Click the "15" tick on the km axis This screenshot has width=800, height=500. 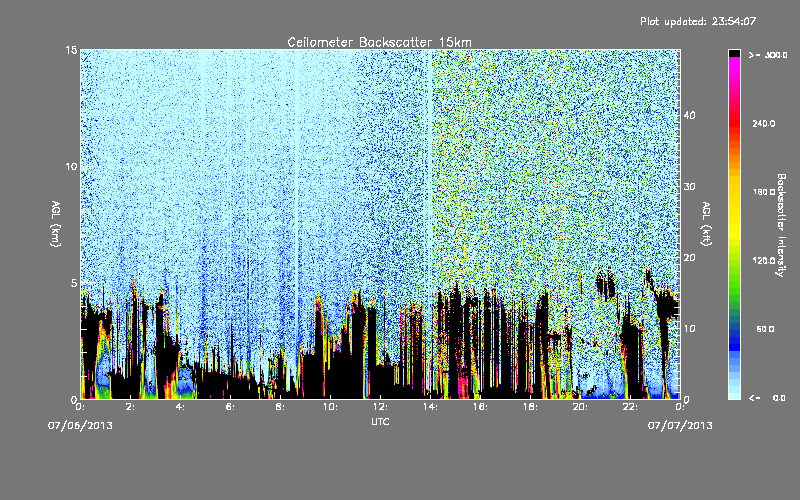click(71, 50)
